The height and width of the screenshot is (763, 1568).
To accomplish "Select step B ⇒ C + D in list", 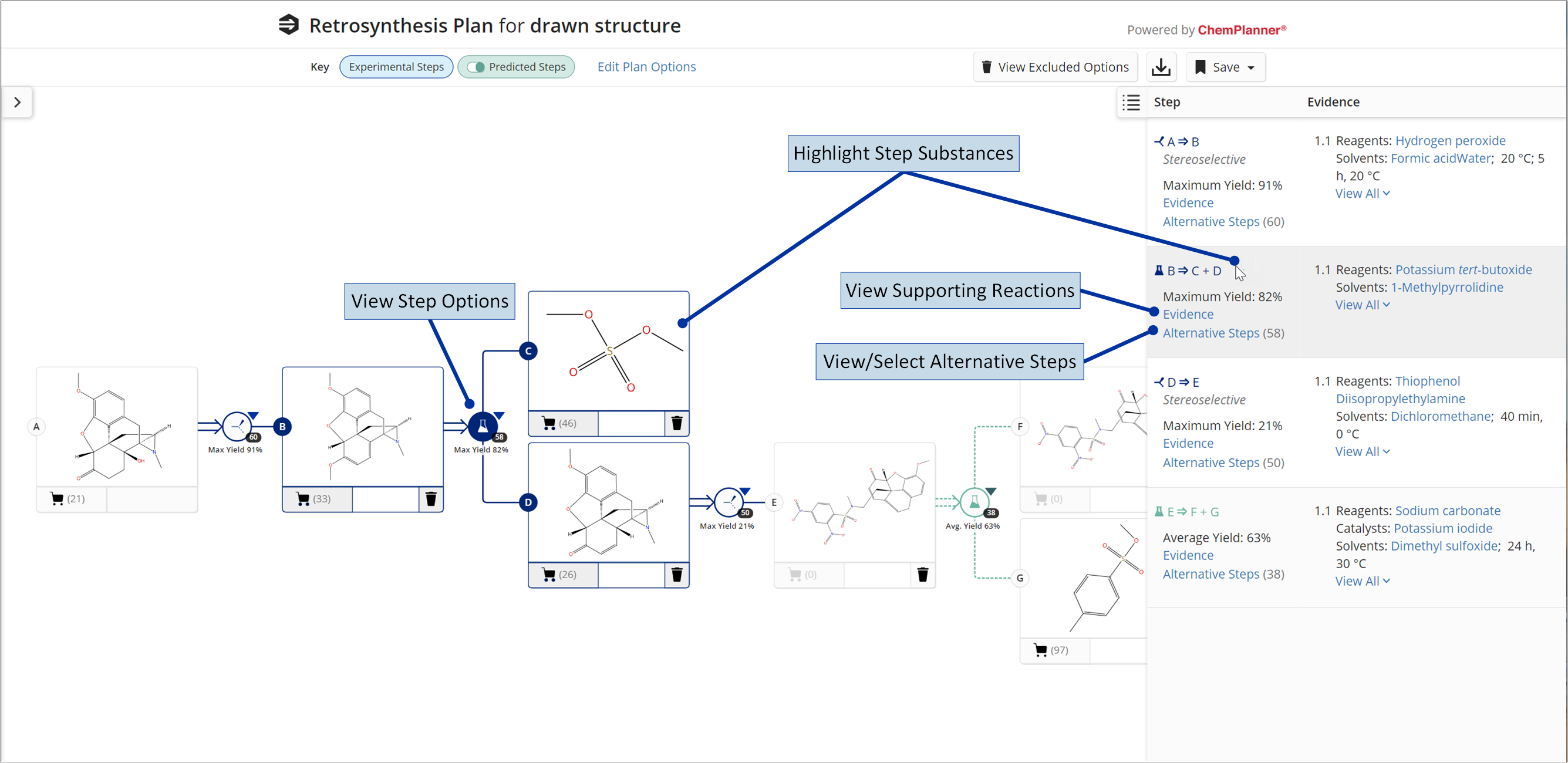I will click(x=1188, y=271).
